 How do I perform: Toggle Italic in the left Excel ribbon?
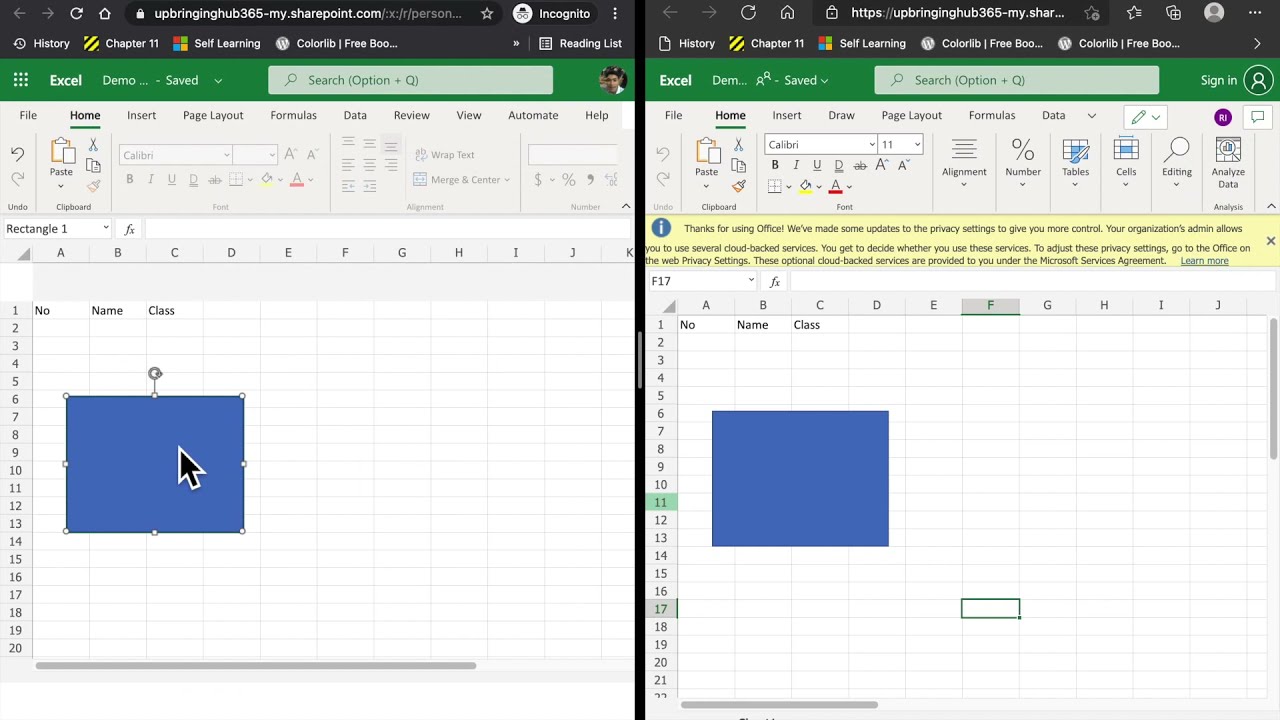tap(151, 180)
